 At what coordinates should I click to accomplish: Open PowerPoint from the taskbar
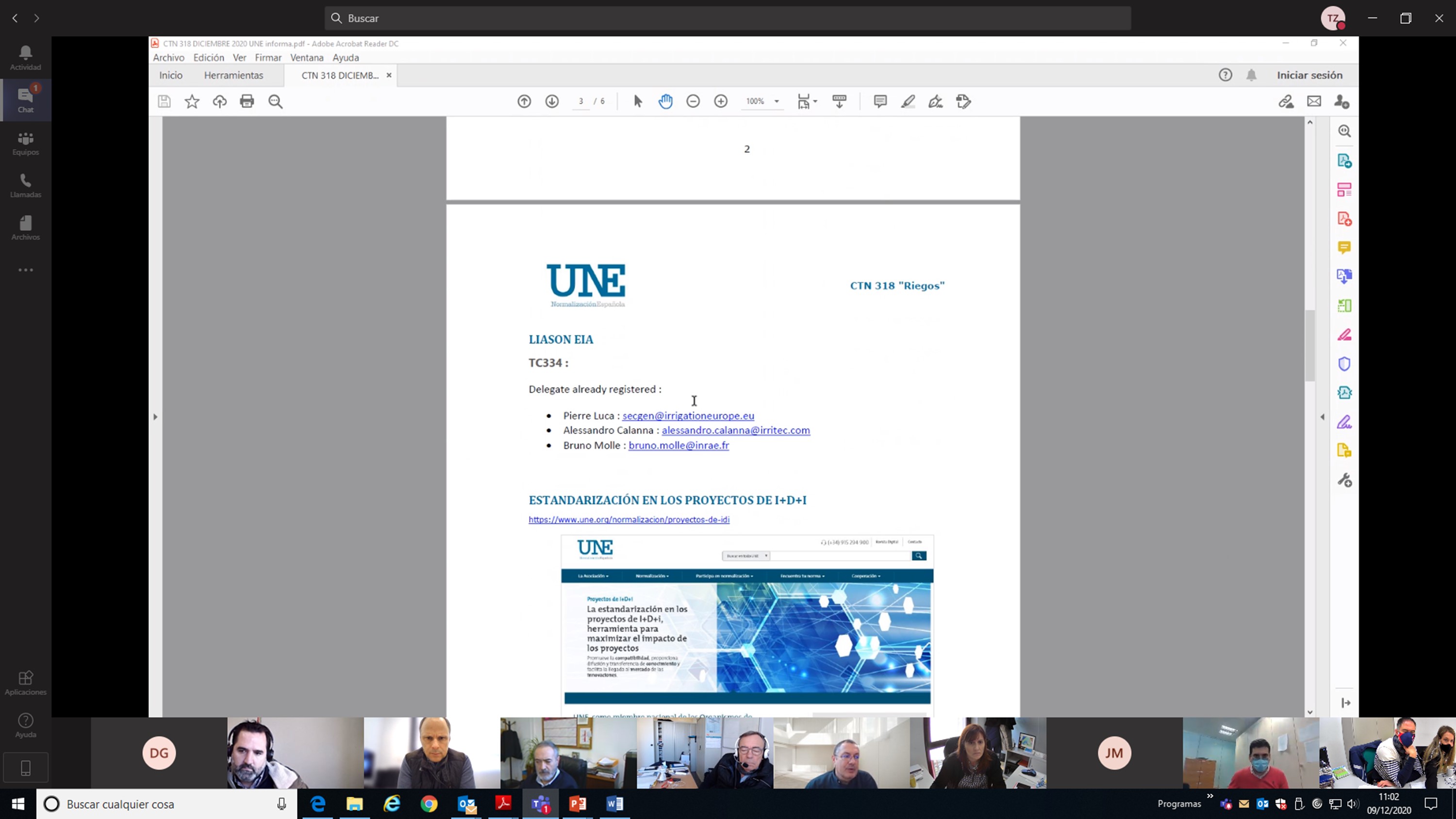[578, 804]
